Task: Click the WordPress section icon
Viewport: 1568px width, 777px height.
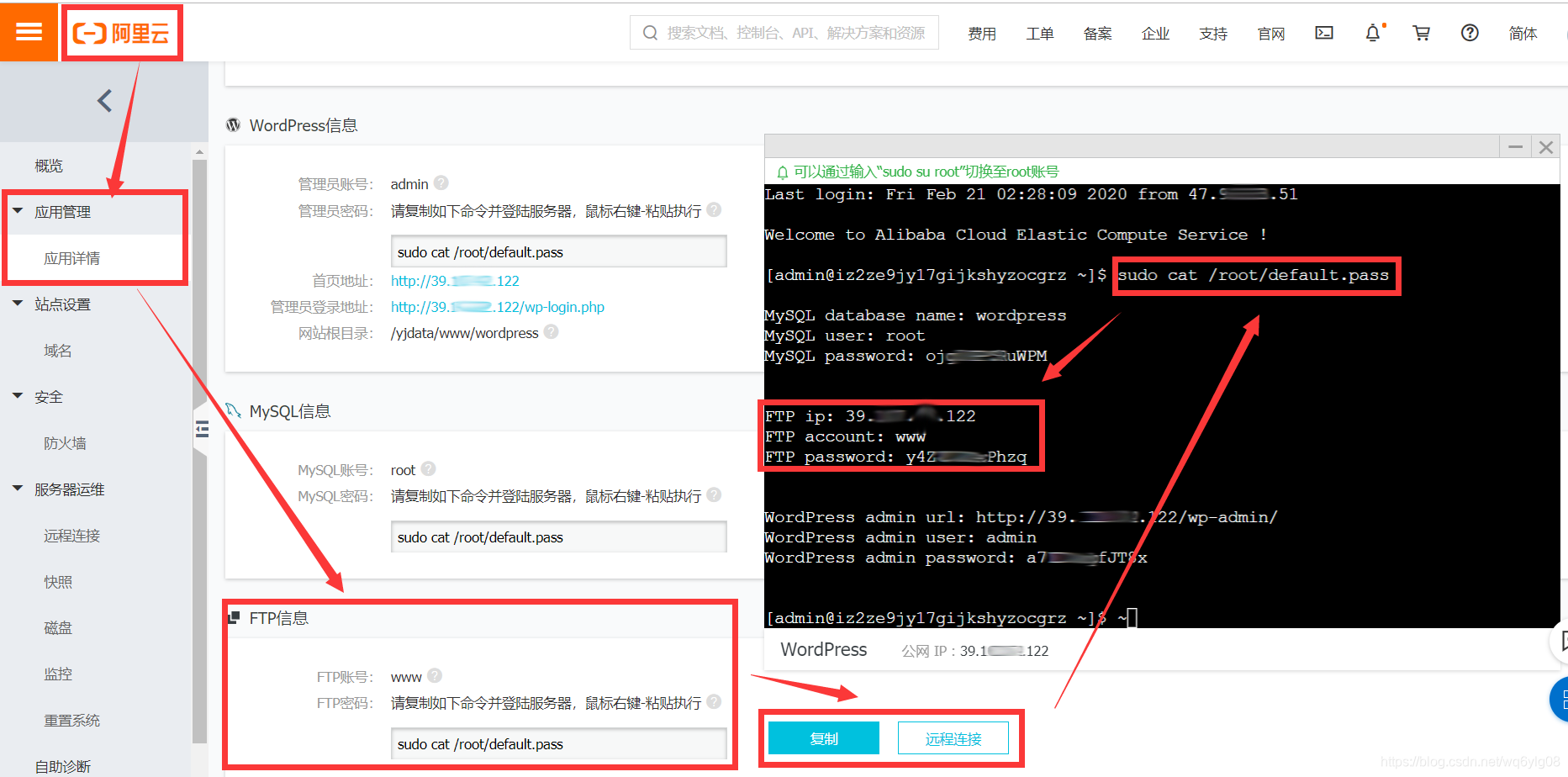Action: click(234, 125)
